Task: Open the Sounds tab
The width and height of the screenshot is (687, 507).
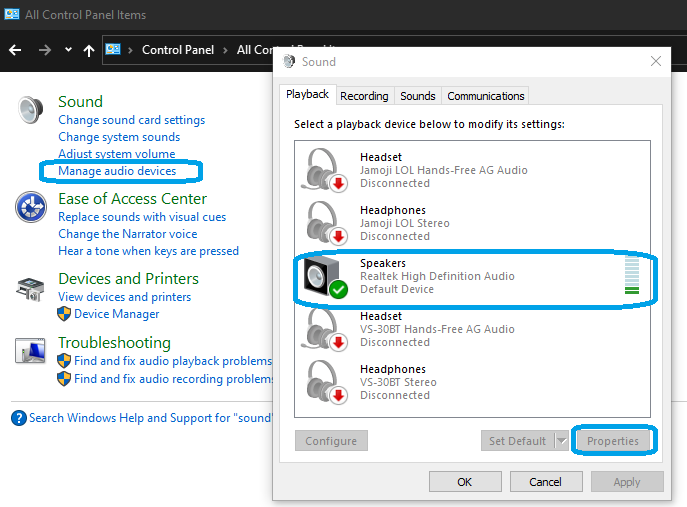Action: [x=418, y=96]
